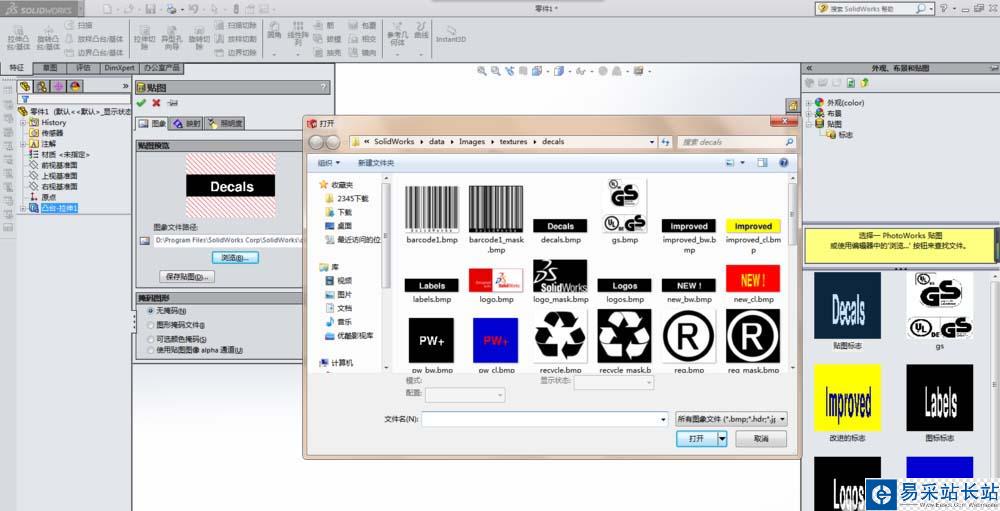Screen dimensions: 1000x511
Task: Click image file icon beside path field
Action: coord(145,241)
